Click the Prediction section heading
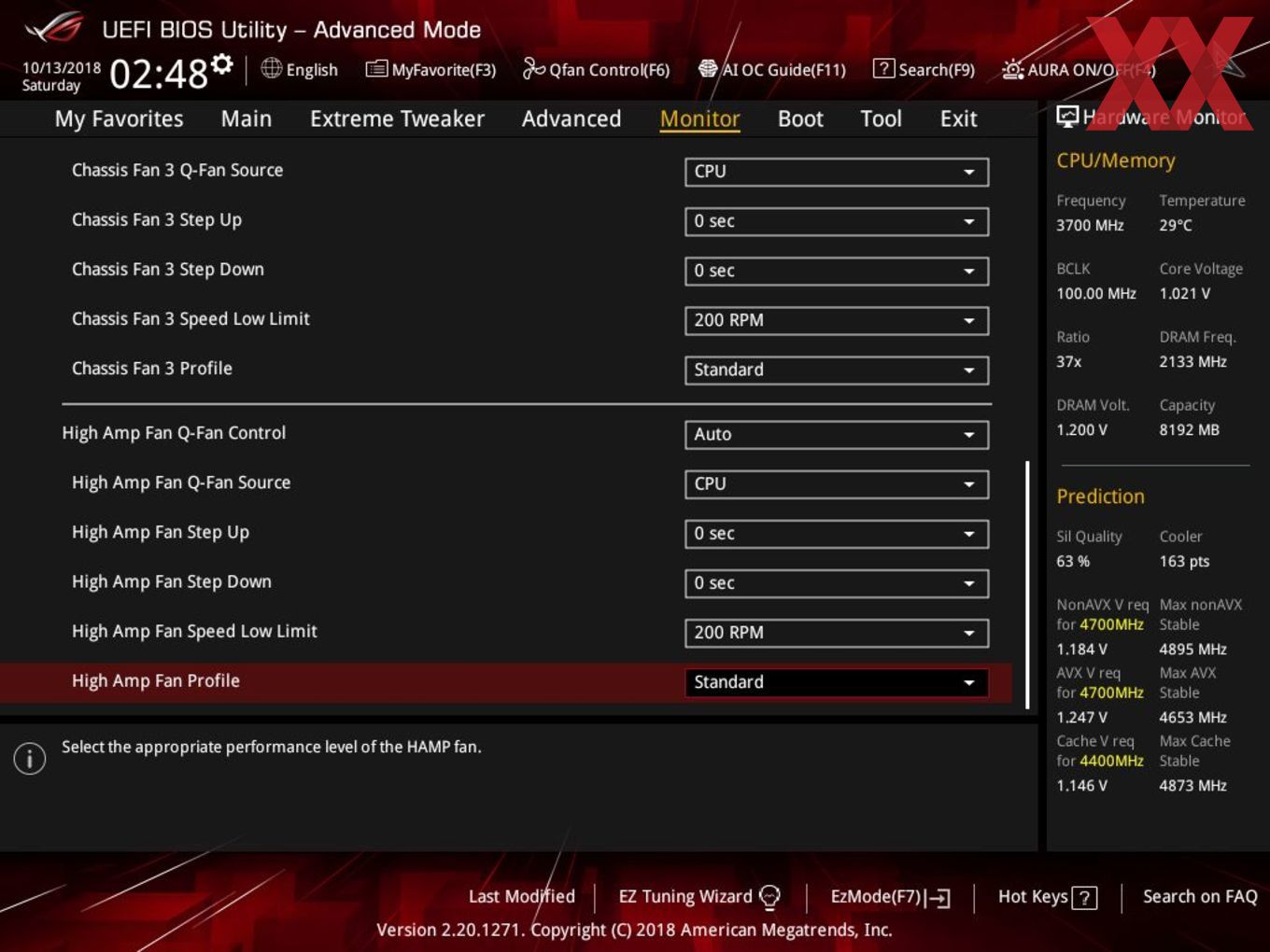 1100,497
